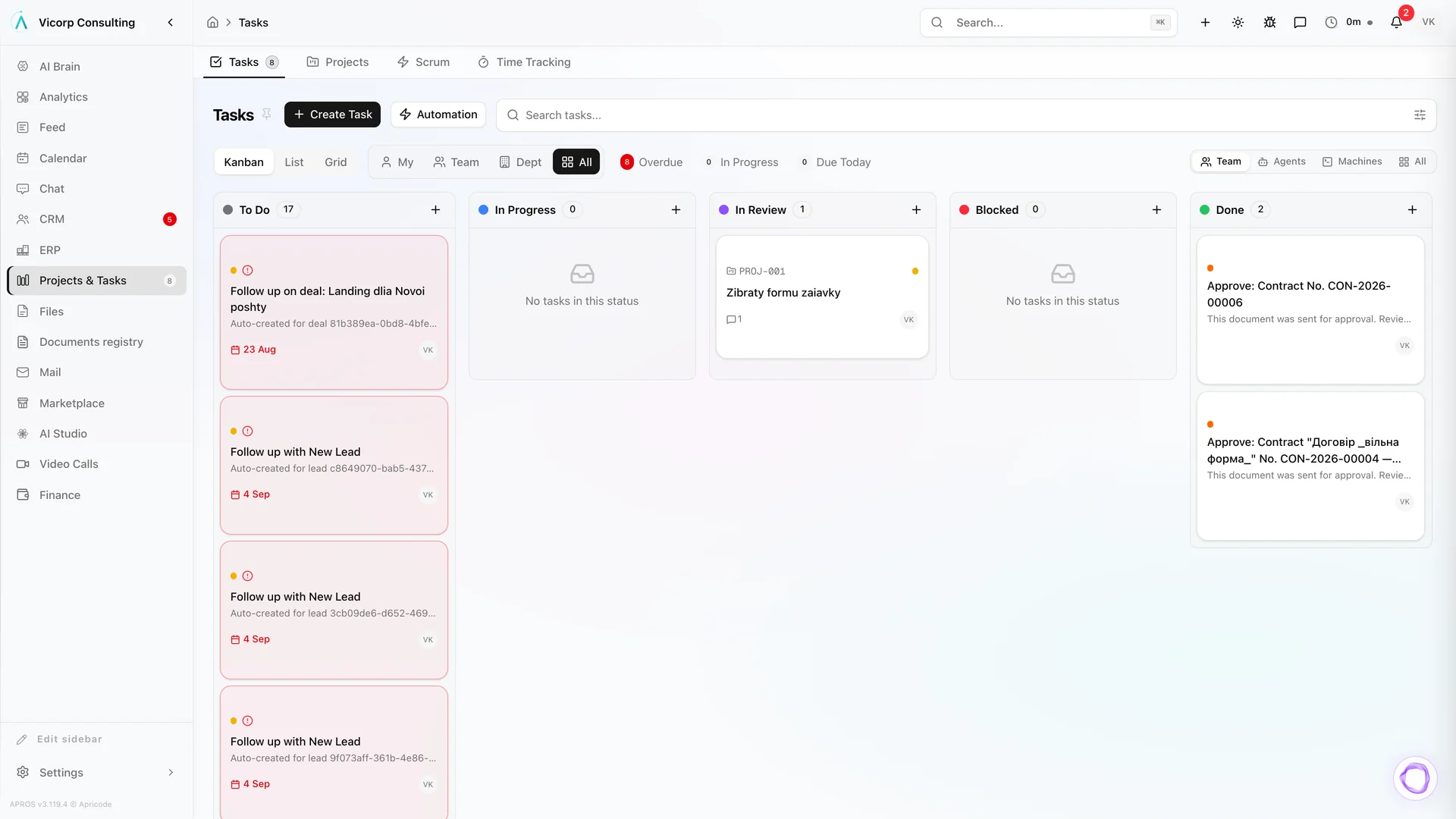Image resolution: width=1456 pixels, height=819 pixels.
Task: Switch to Kanban view
Action: click(243, 162)
